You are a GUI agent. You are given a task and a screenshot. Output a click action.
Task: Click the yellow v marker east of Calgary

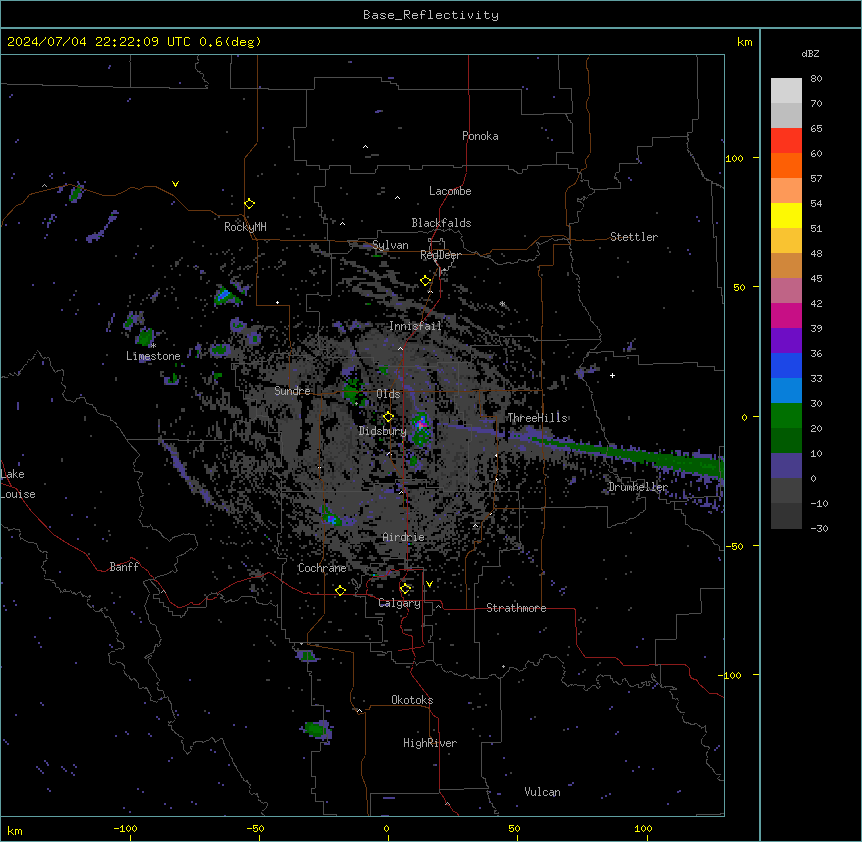[x=429, y=584]
